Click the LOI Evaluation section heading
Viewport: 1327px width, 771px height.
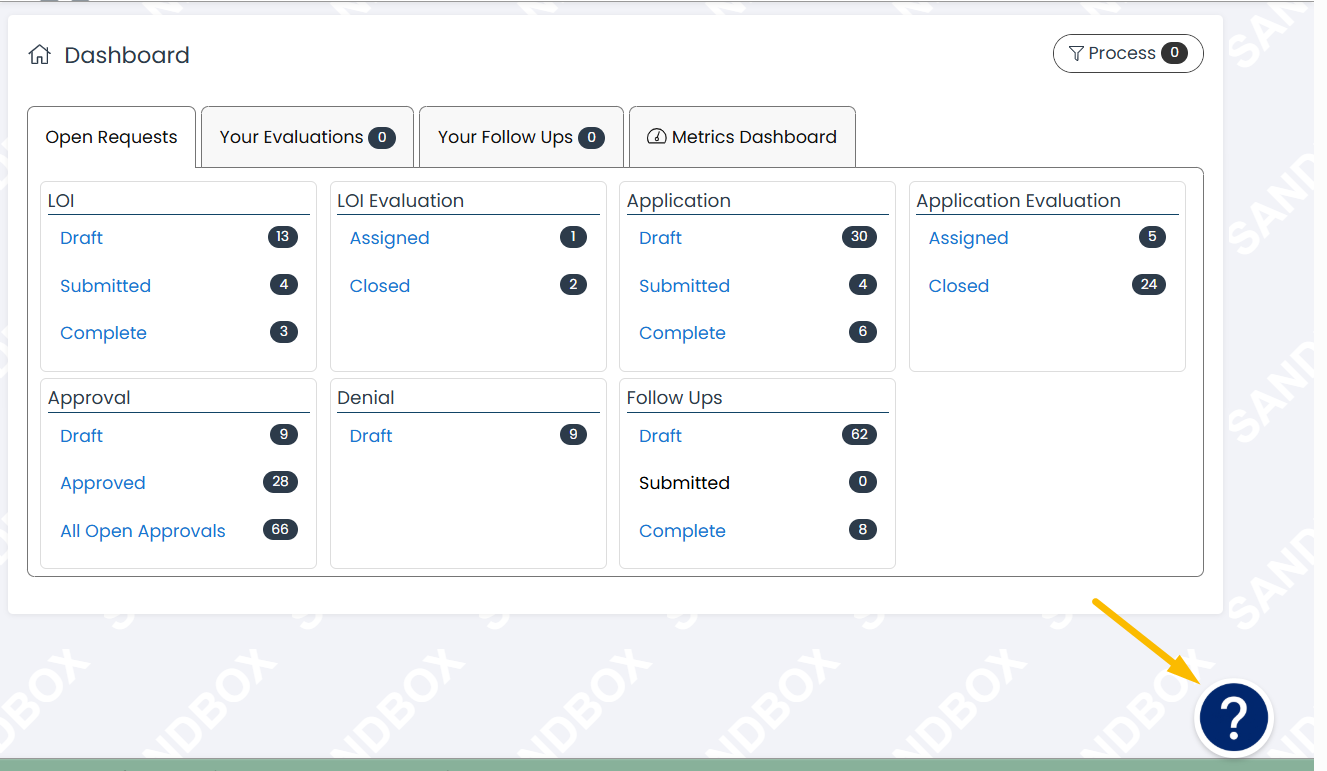(x=400, y=201)
